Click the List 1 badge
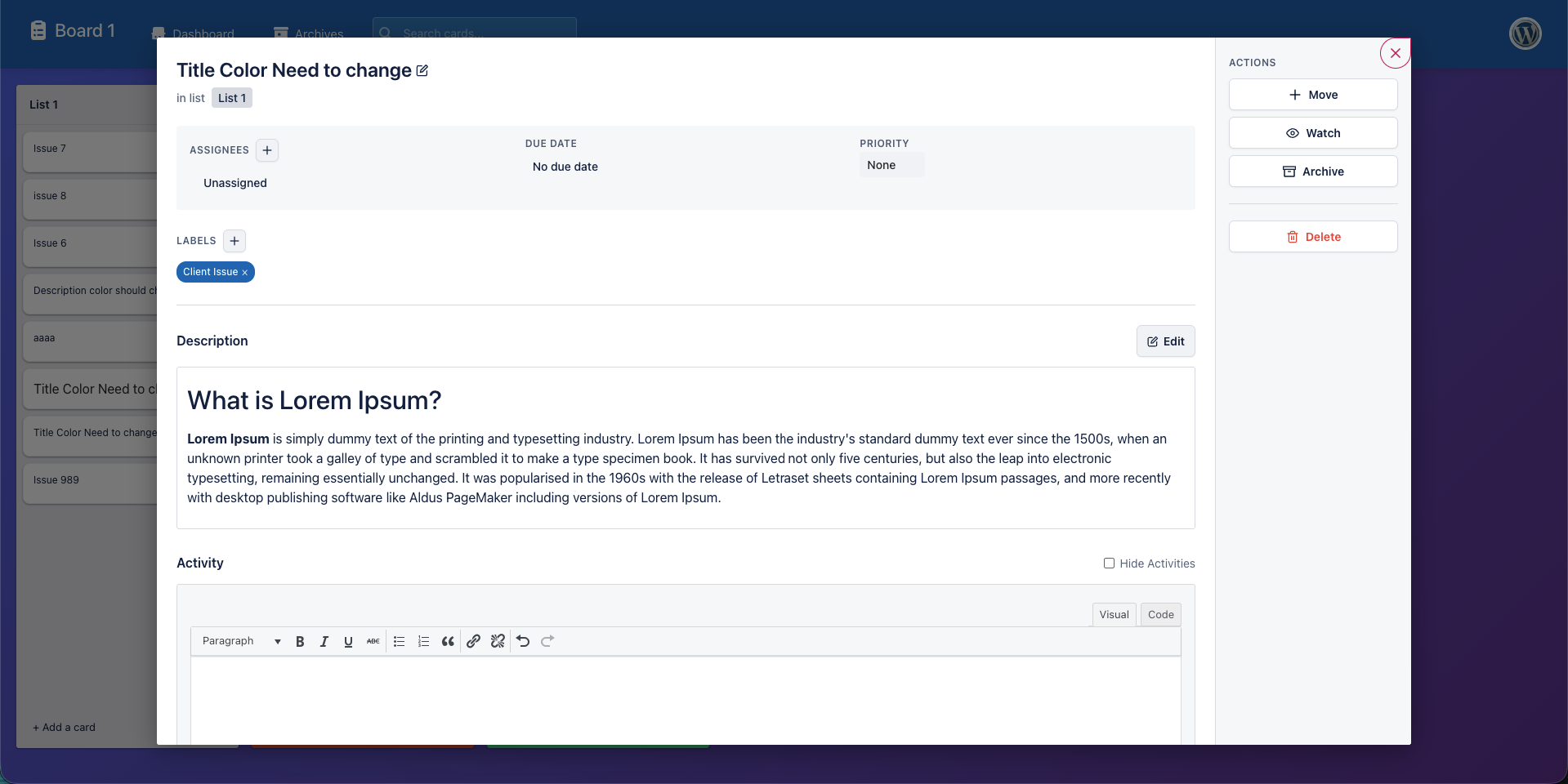Viewport: 1568px width, 784px height. pyautogui.click(x=232, y=98)
